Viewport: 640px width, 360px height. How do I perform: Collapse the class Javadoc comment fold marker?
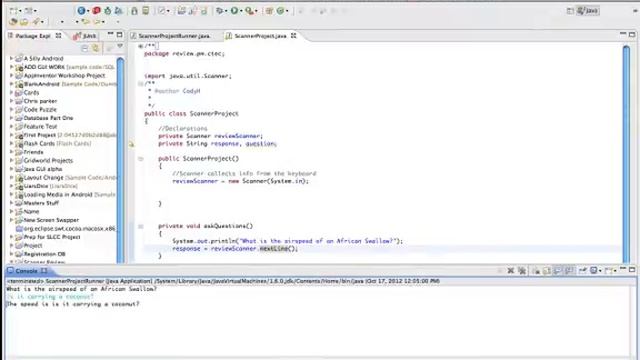coord(140,84)
